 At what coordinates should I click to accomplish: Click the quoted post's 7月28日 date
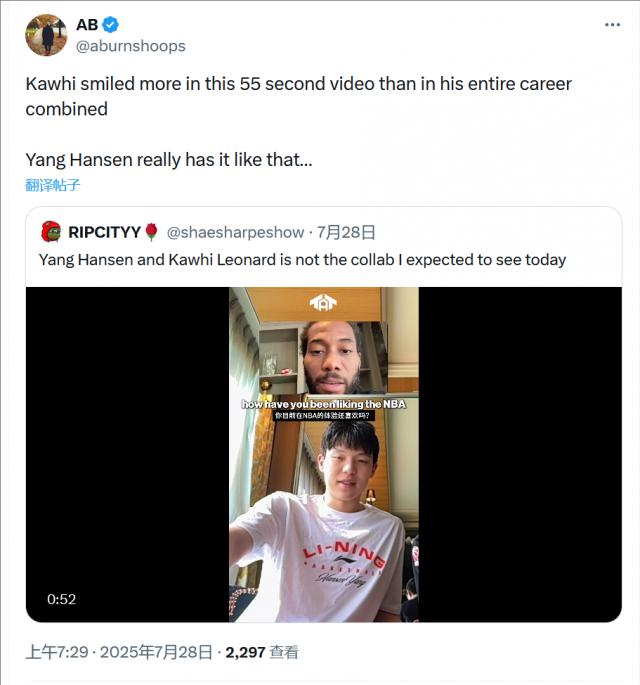[346, 232]
